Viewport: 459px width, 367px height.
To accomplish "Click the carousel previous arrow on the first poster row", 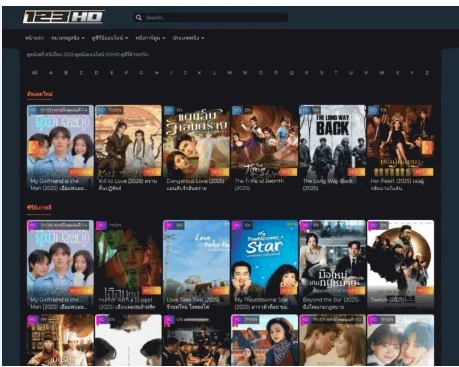I will click(x=34, y=147).
